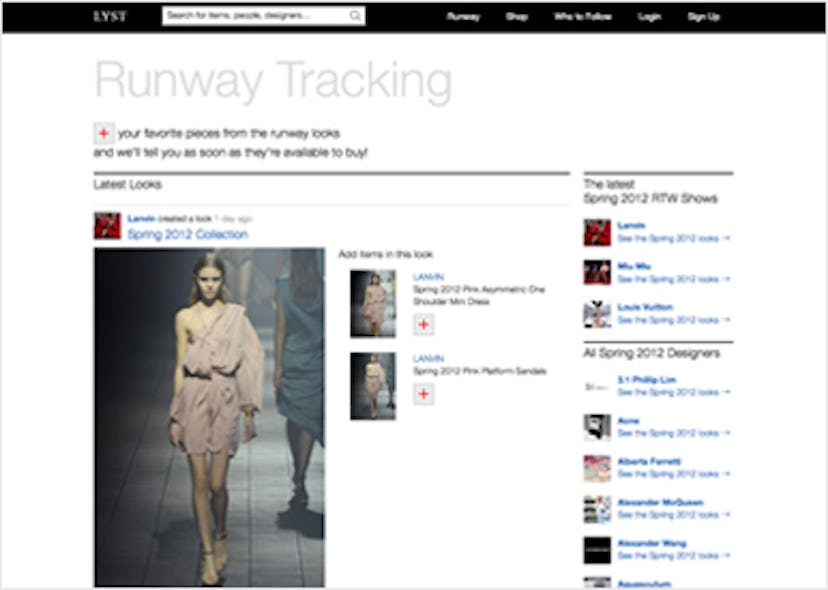
Task: Add the Pink Asymmetric One Shoulder Mini Dress
Action: coord(423,325)
